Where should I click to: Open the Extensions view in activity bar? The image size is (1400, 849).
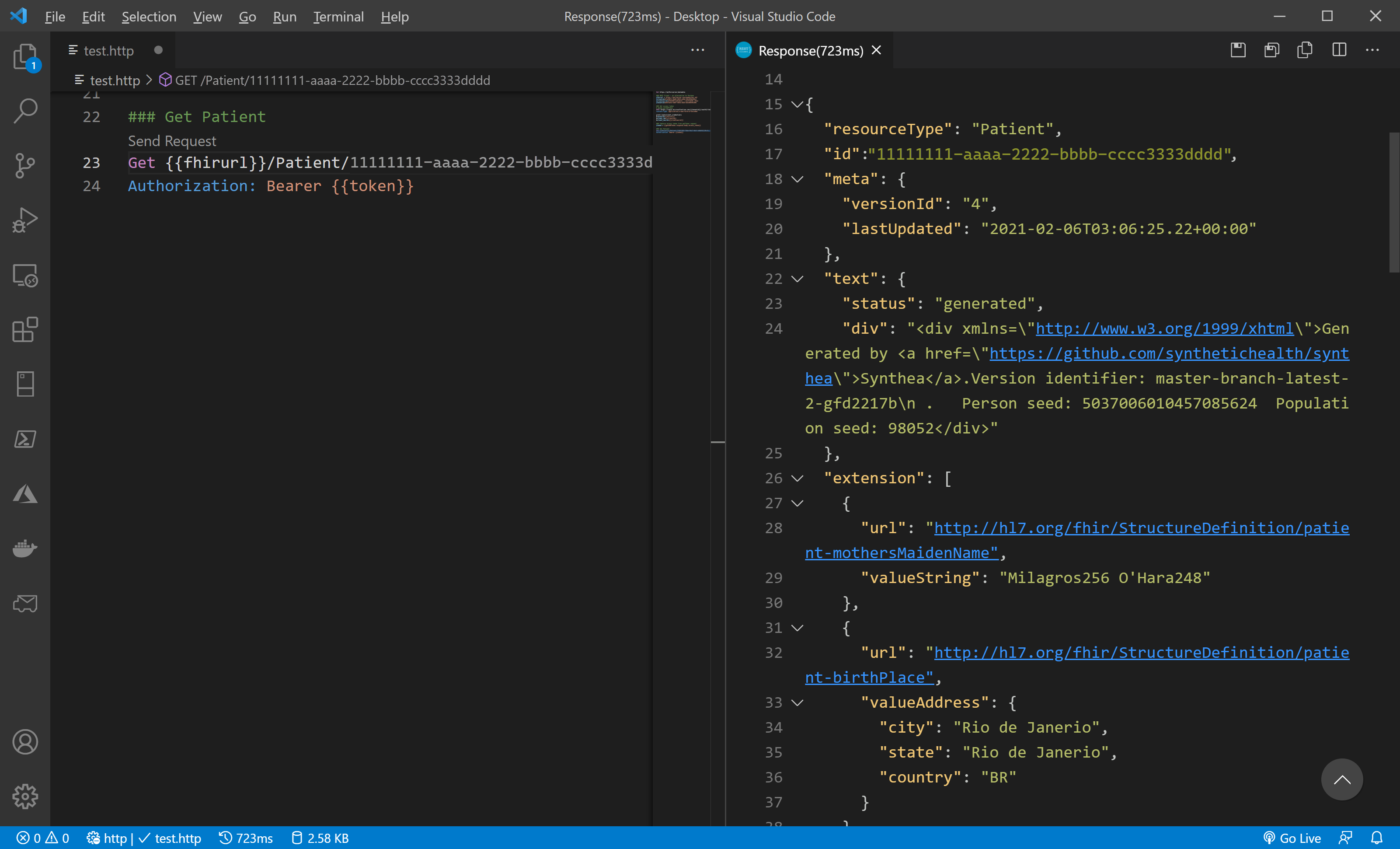(25, 330)
